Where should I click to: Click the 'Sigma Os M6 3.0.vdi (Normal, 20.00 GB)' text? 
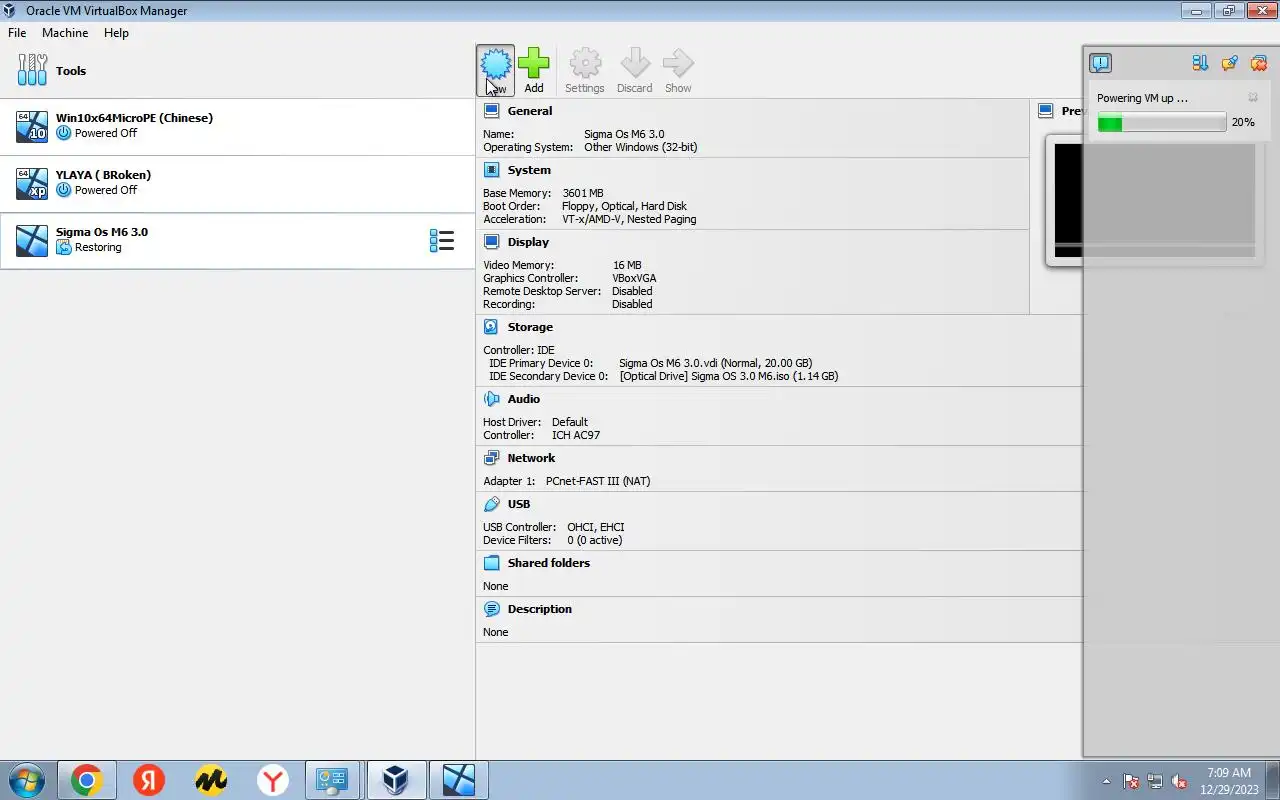tap(716, 363)
